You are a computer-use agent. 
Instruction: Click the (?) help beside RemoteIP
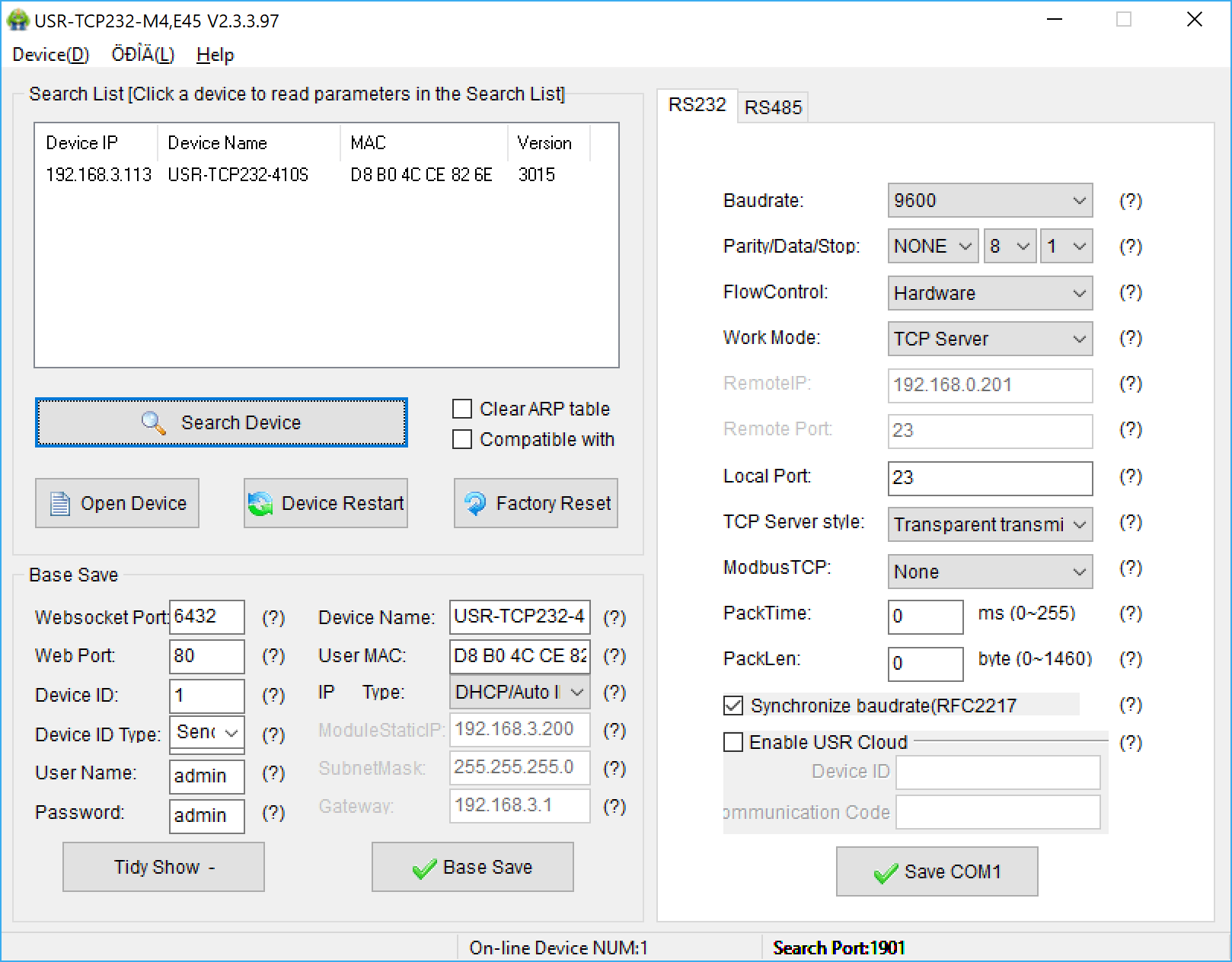click(1131, 383)
